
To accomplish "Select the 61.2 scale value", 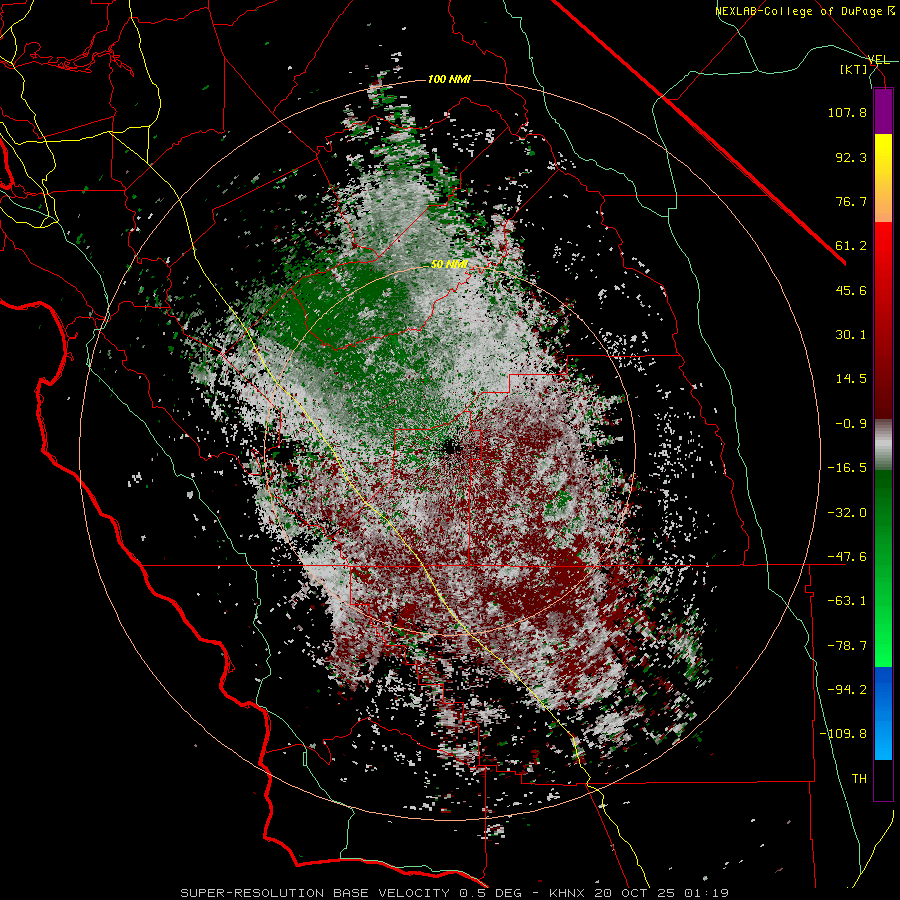I will click(x=851, y=246).
